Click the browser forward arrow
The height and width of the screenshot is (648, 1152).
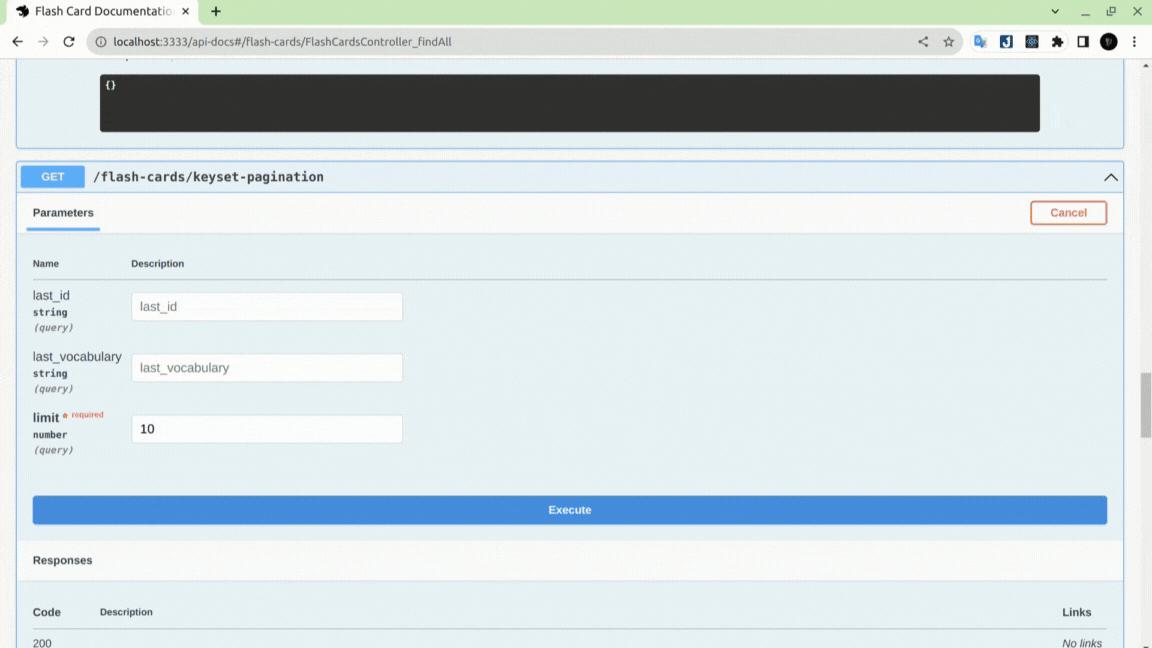tap(43, 42)
